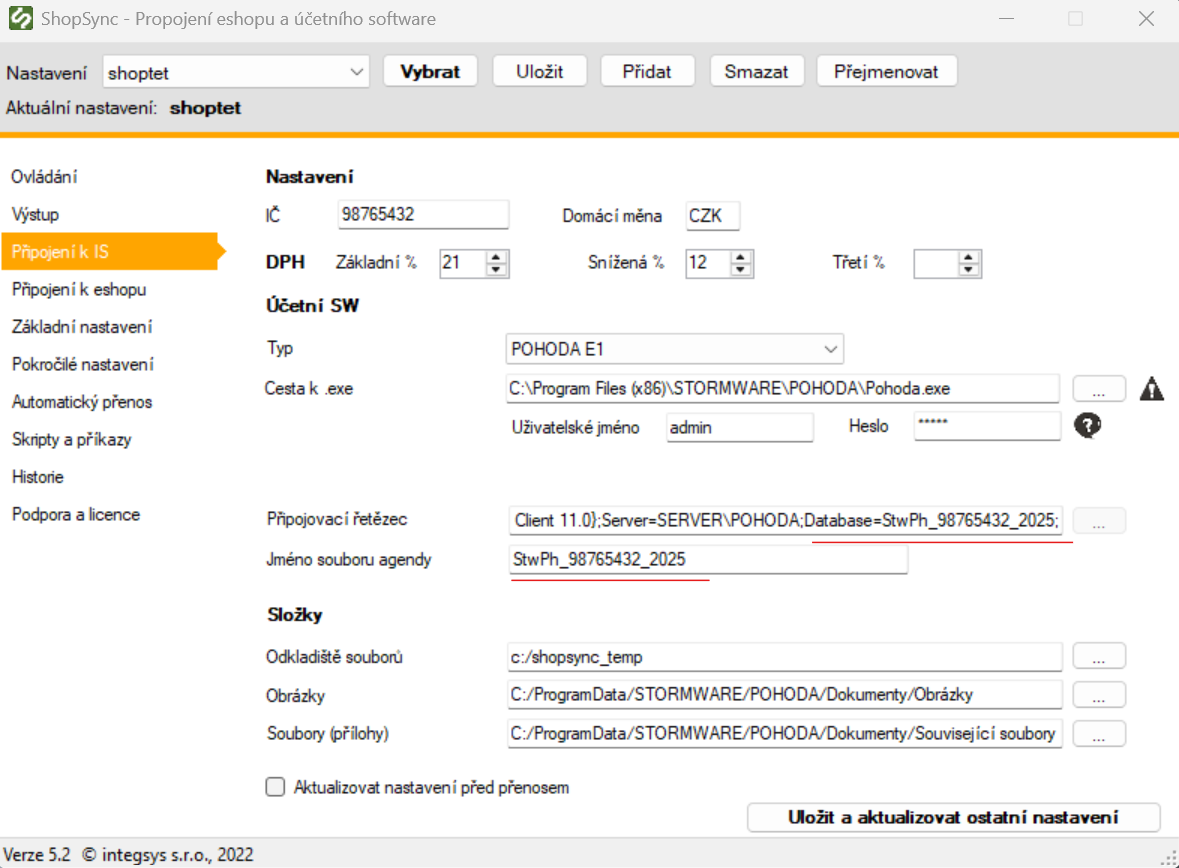Enable Aktualizovat nastavení před přenosem checkbox
The width and height of the screenshot is (1179, 868).
tap(276, 787)
